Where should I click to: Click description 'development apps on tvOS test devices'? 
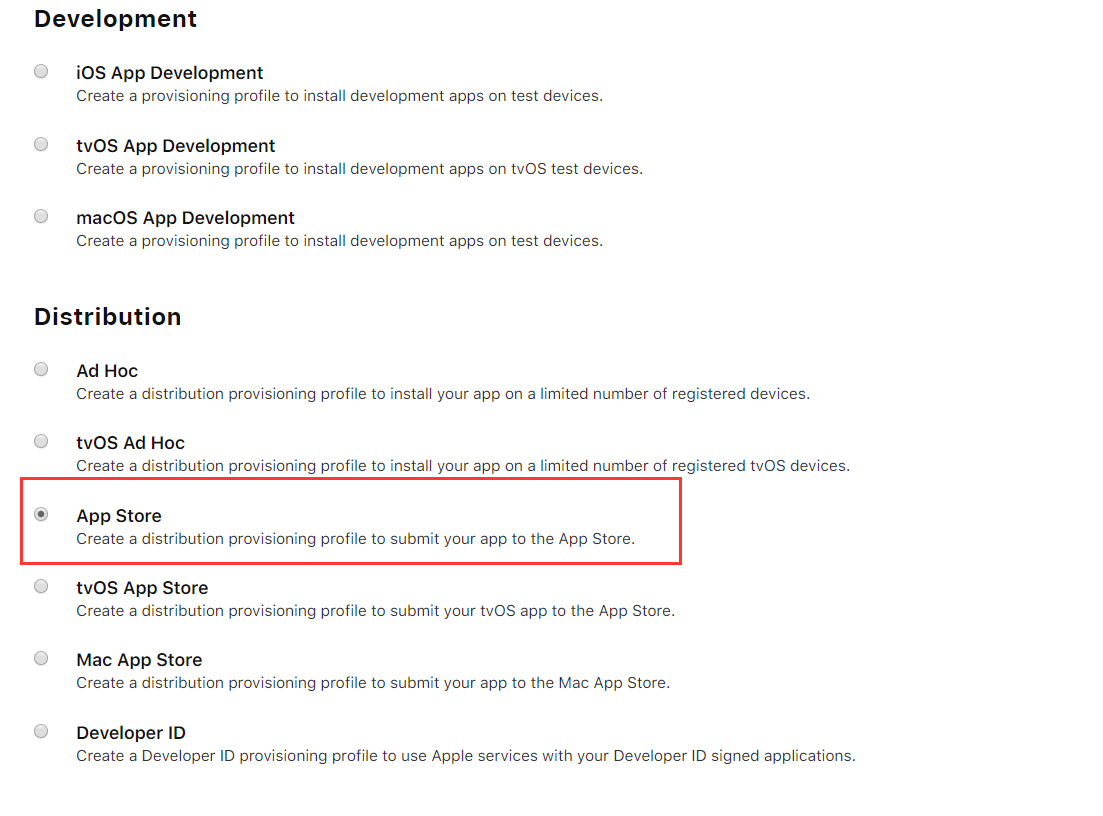tap(359, 169)
